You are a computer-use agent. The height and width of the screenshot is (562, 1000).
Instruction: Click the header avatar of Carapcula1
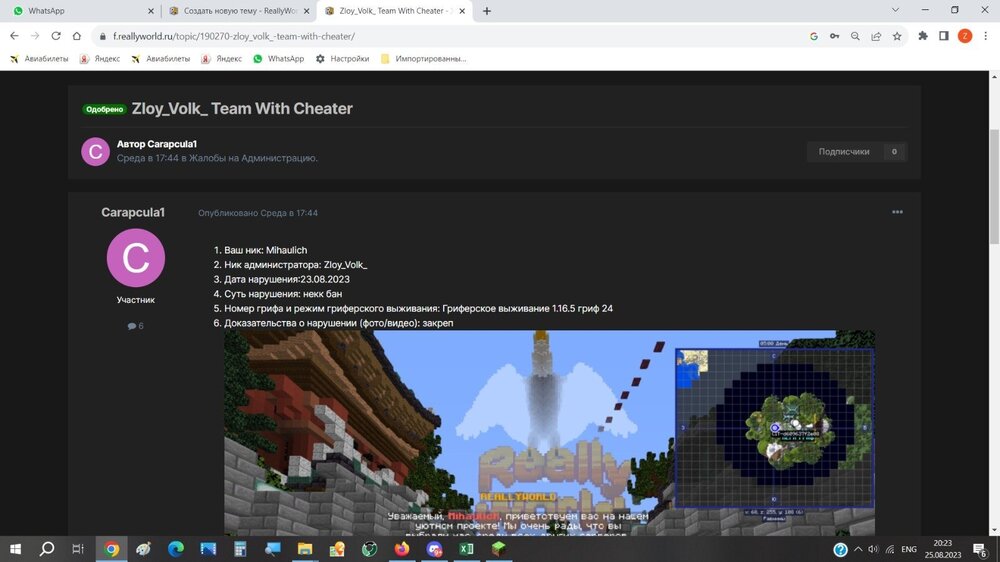pyautogui.click(x=95, y=151)
